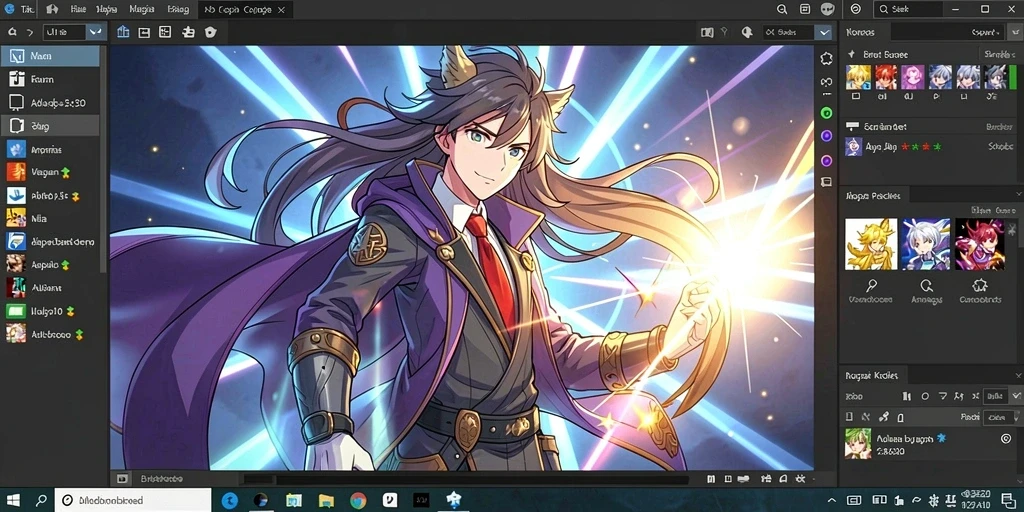Open the third text menu in the top bar

tap(142, 9)
